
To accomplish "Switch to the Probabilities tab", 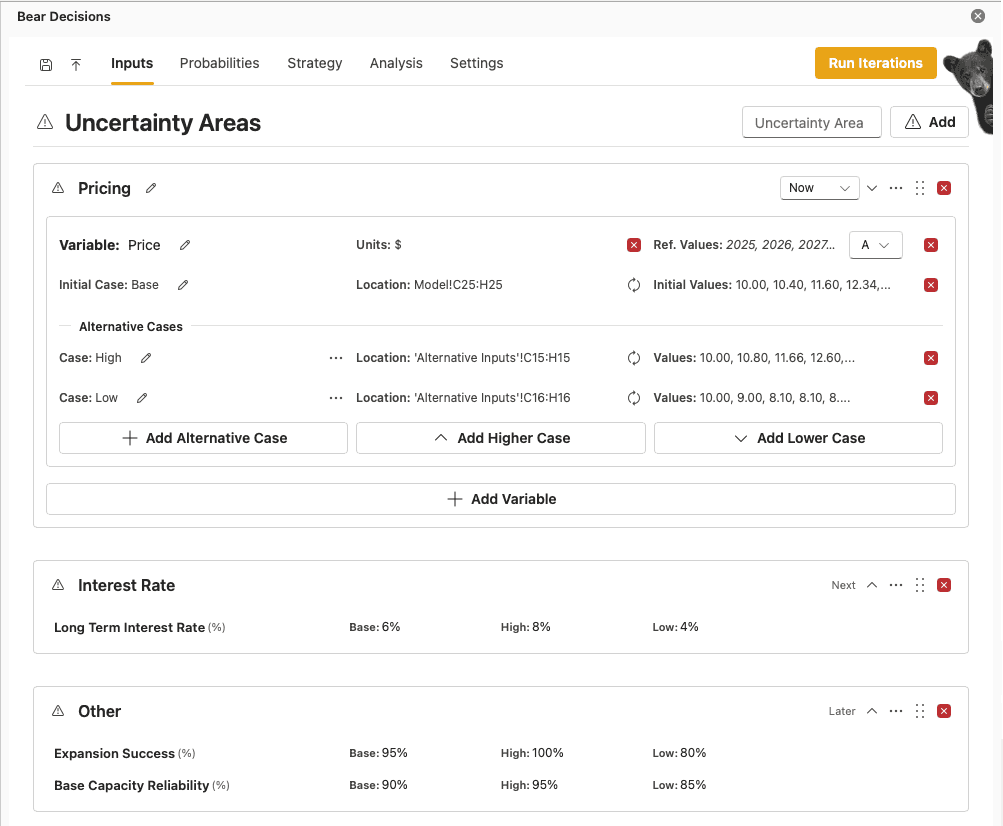I will click(219, 63).
